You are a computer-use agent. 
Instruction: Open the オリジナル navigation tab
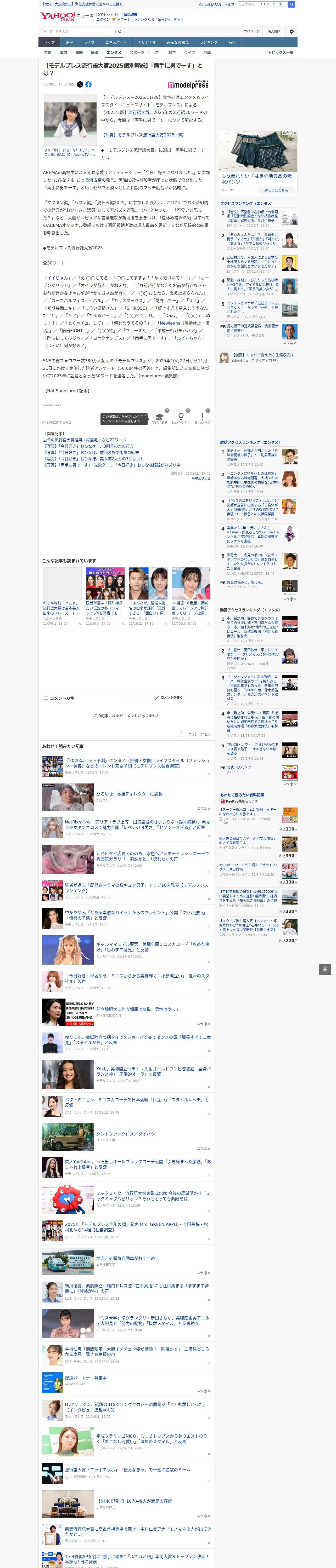(147, 43)
